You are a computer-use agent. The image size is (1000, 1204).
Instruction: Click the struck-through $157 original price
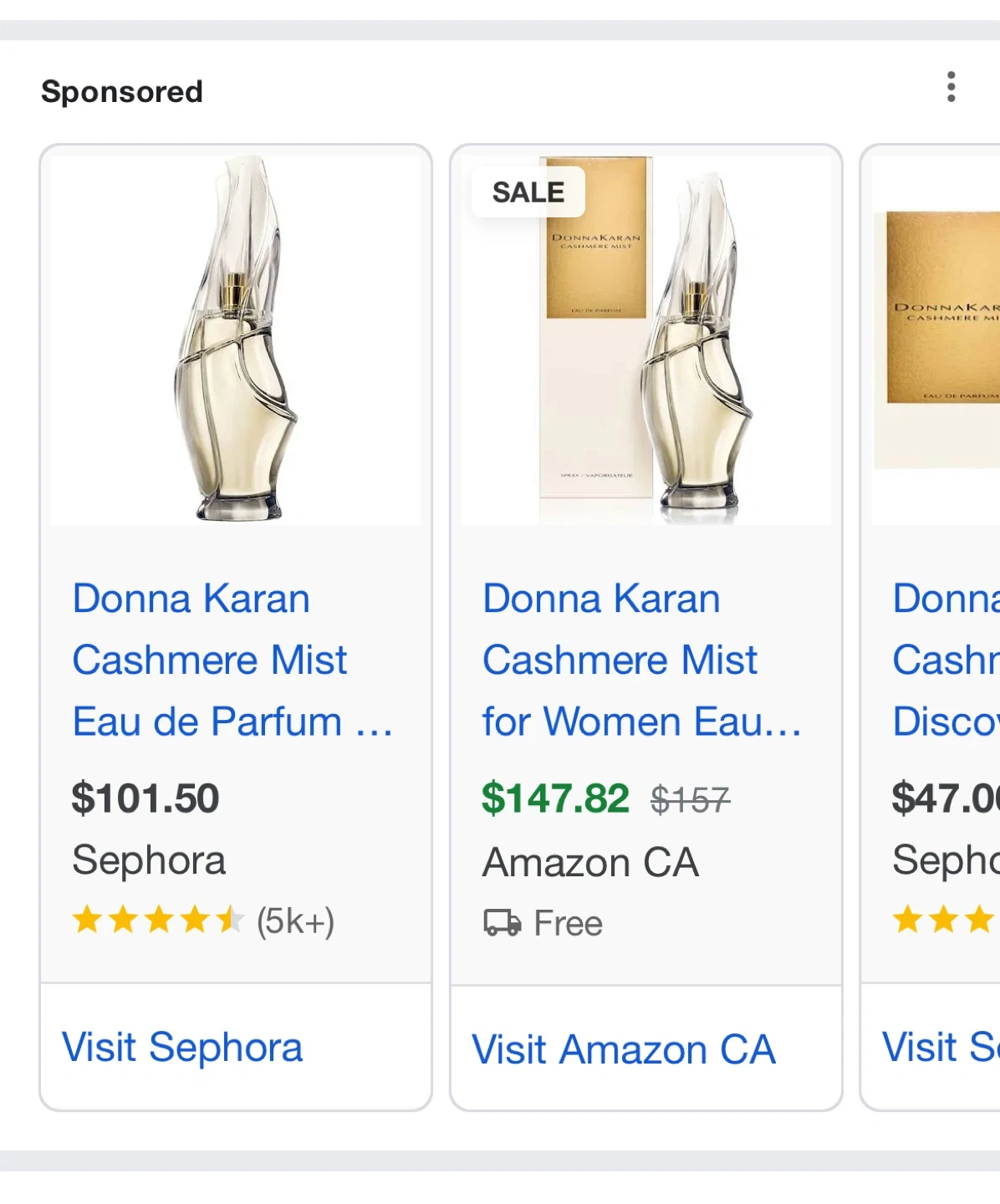tap(691, 800)
